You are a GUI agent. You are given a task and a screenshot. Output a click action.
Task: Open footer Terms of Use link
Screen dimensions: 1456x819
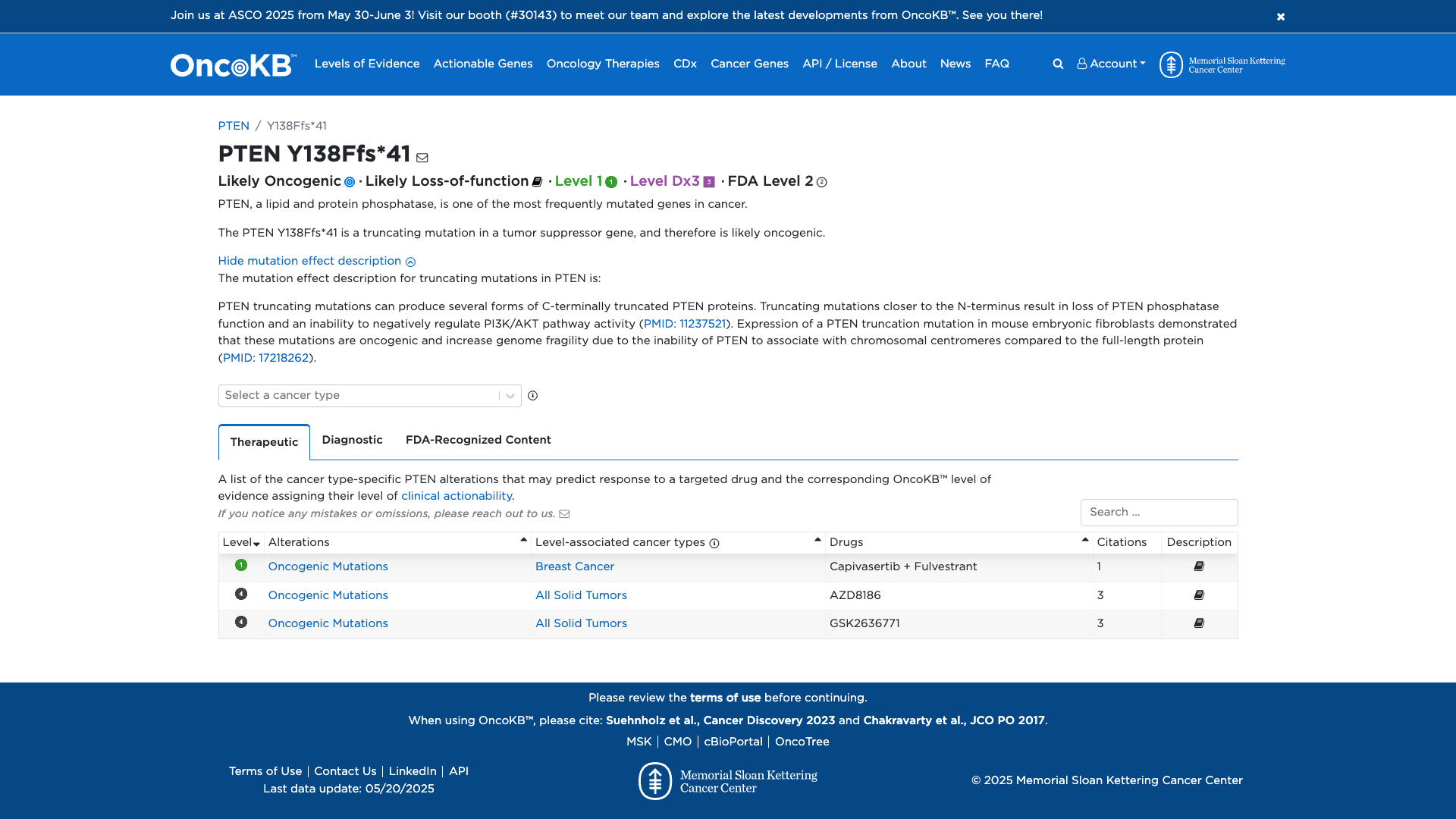pyautogui.click(x=265, y=772)
